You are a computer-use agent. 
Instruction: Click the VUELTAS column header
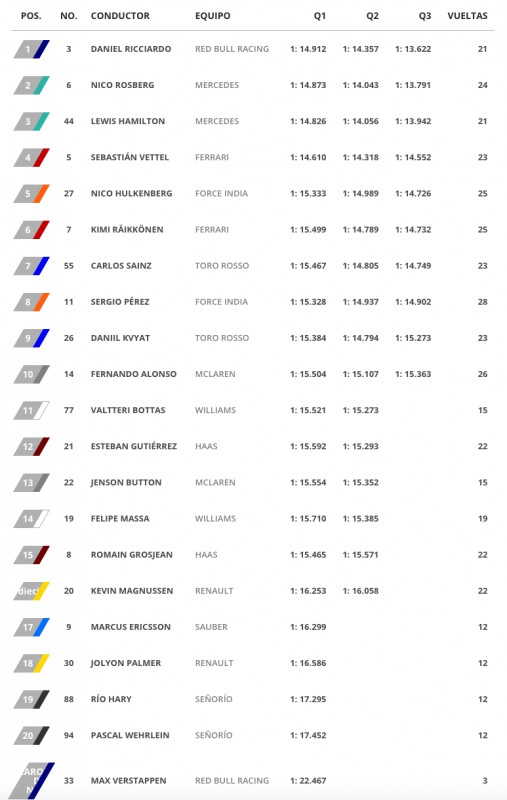pos(467,16)
